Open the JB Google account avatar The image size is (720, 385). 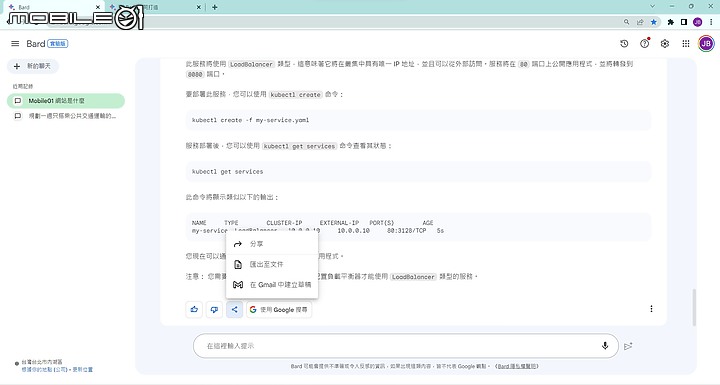(706, 44)
